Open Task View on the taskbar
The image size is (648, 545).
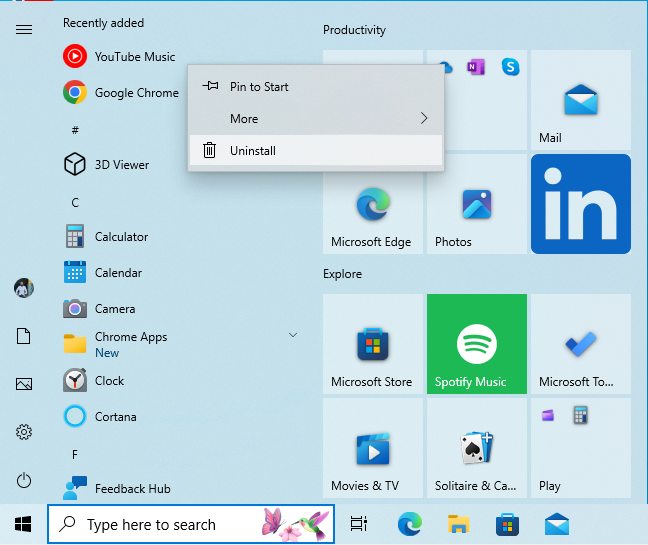pos(359,524)
